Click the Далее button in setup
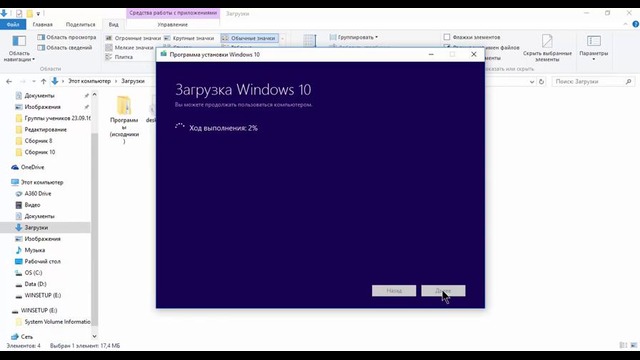The image size is (640, 360). (443, 291)
